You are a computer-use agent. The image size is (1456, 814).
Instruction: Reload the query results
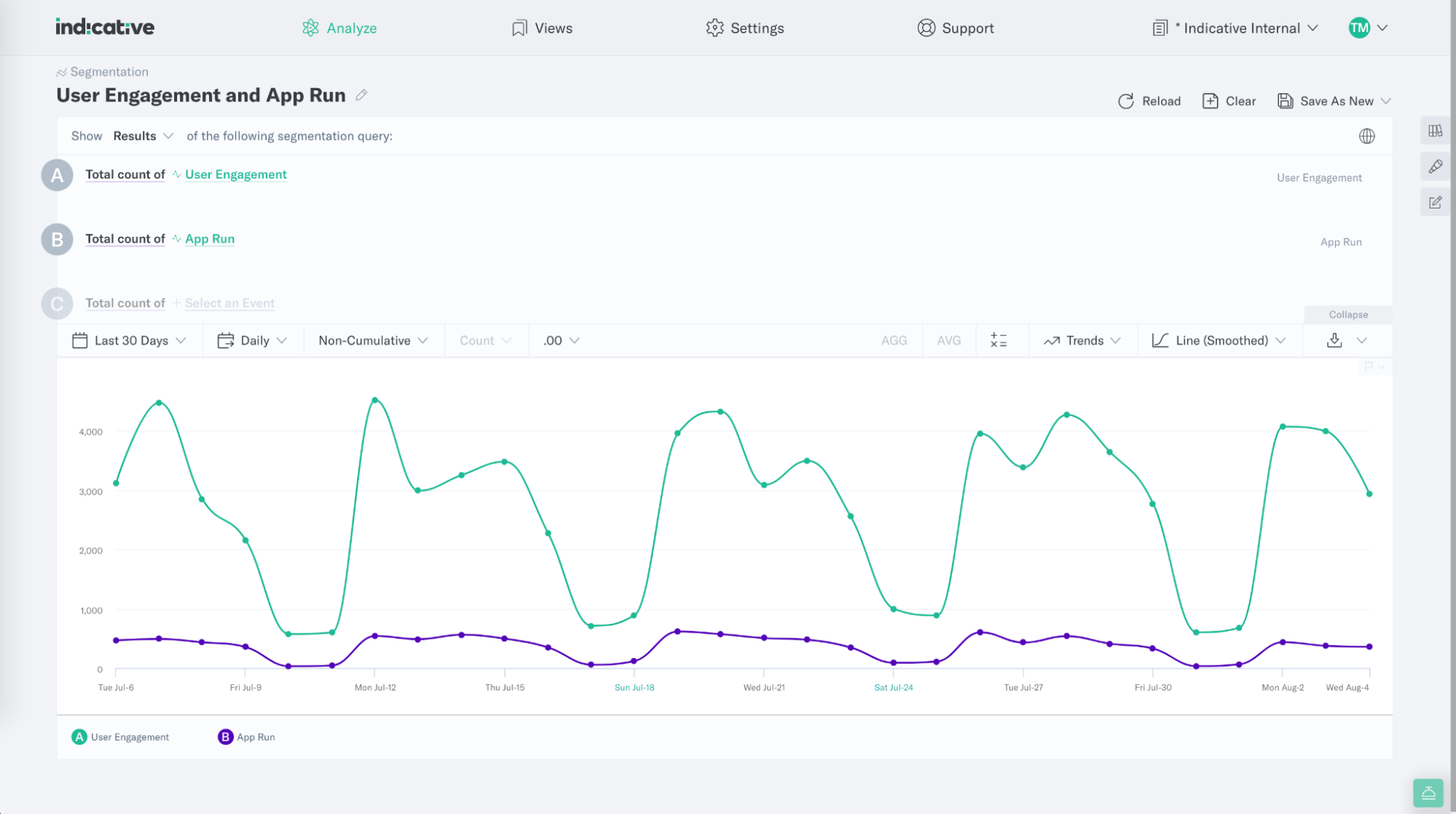[x=1149, y=101]
